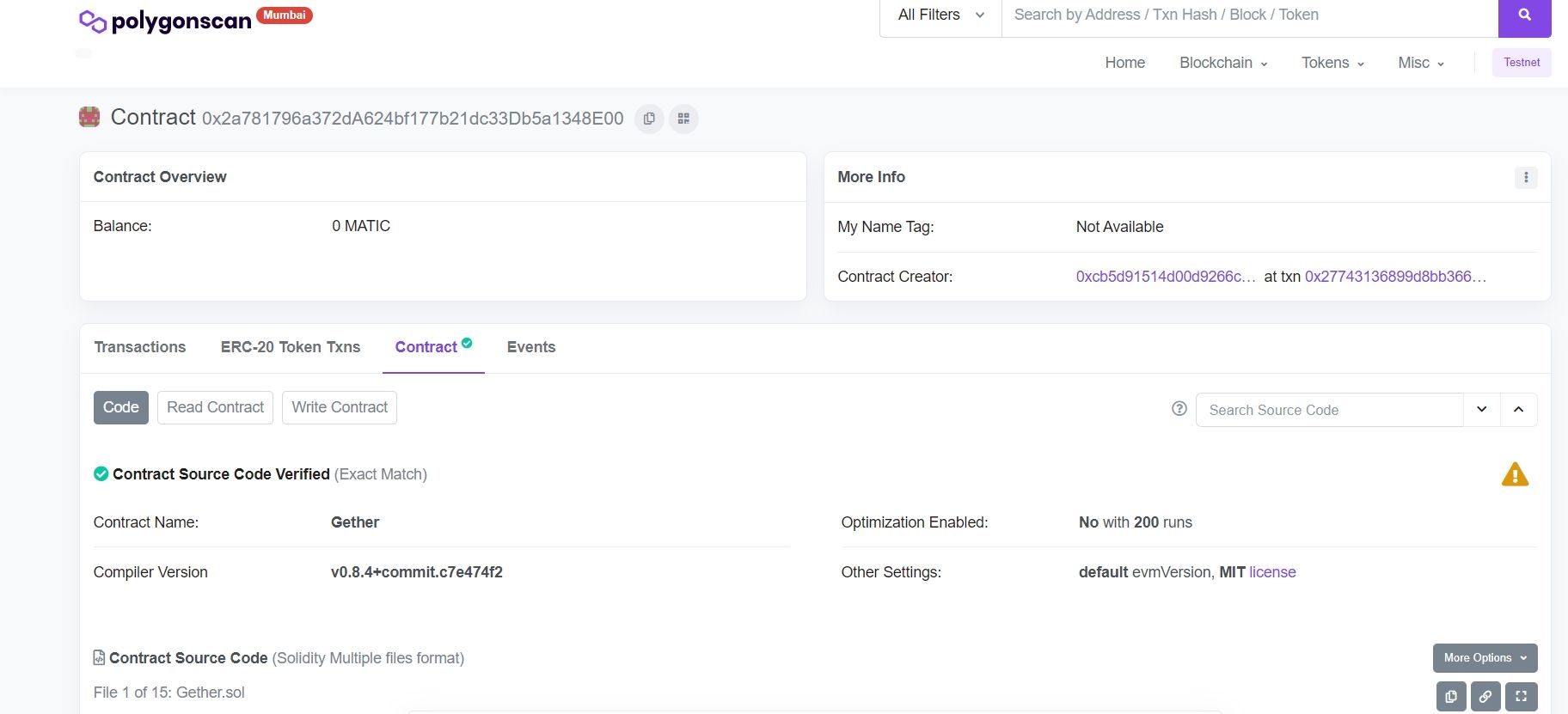Click the Contract Overview card heading

pyautogui.click(x=160, y=177)
